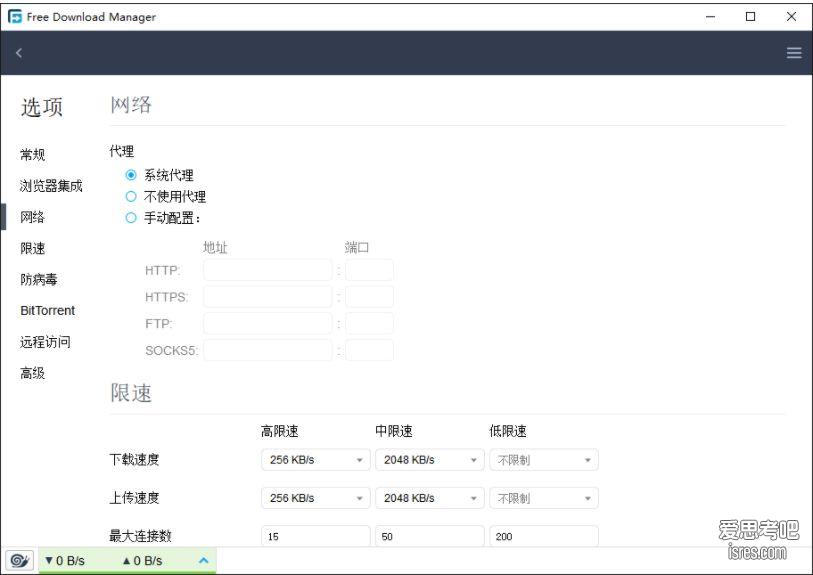Open 高级 settings section
The height and width of the screenshot is (575, 813).
click(33, 373)
